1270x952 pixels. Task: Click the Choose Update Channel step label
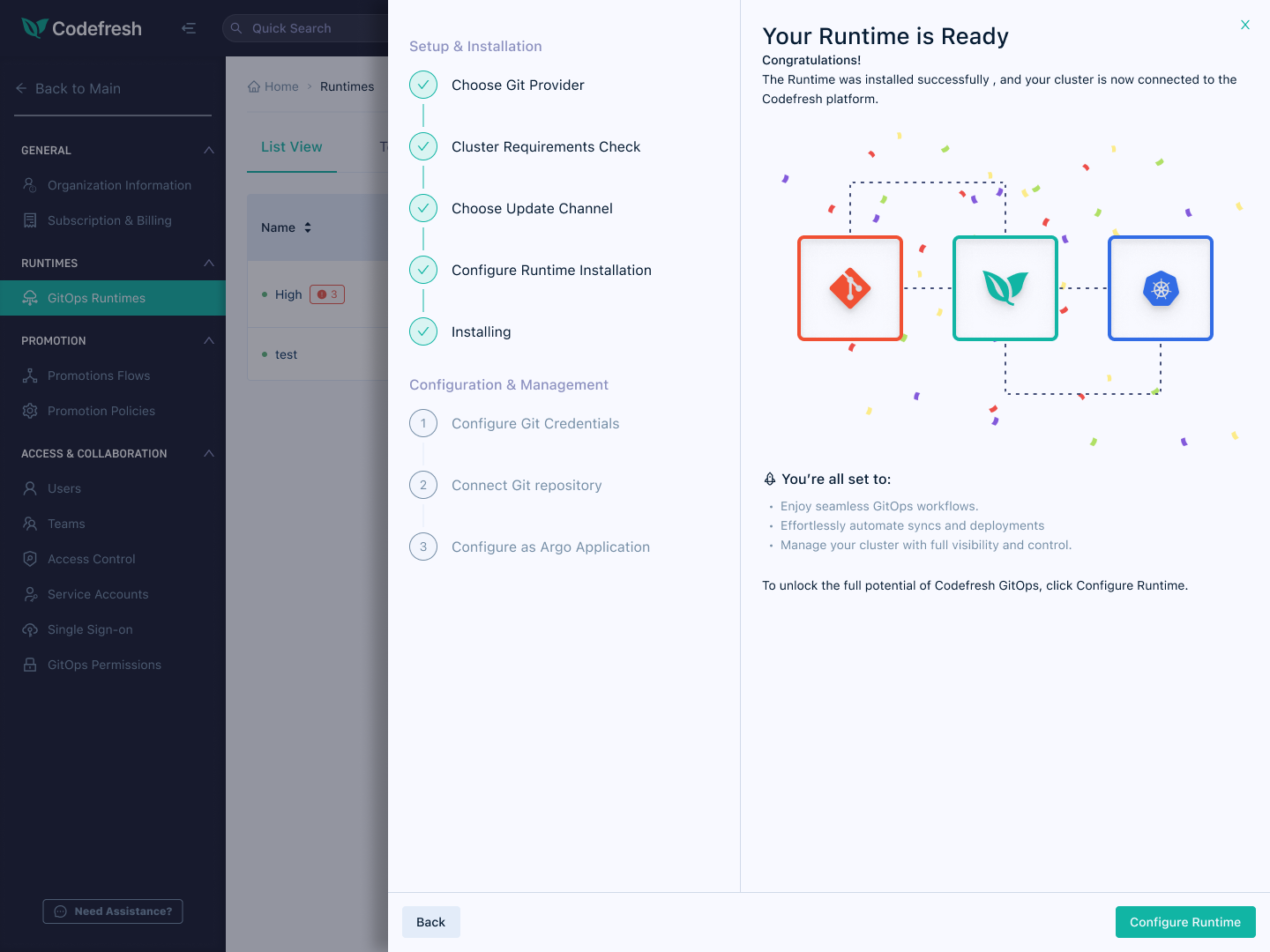tap(532, 208)
